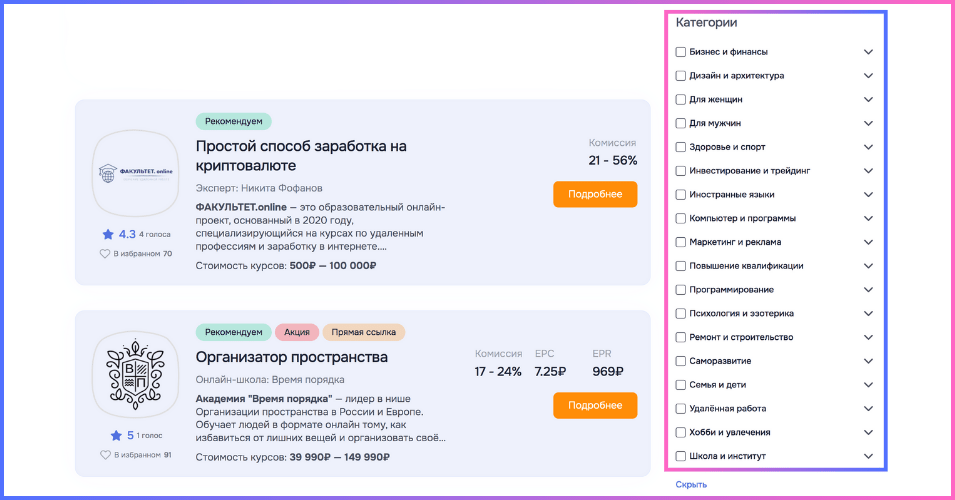
Task: Tick the Для женщин checkbox
Action: (681, 100)
